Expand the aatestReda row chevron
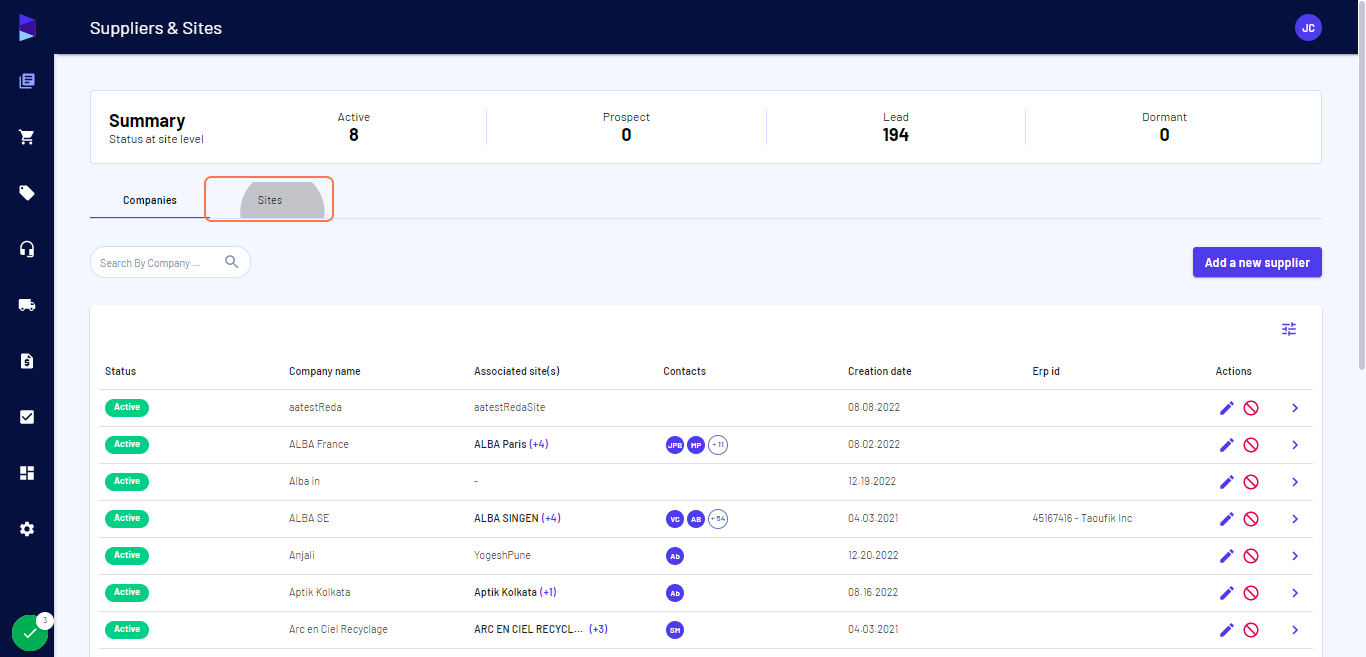Screen dimensions: 1366x657 click(1295, 408)
